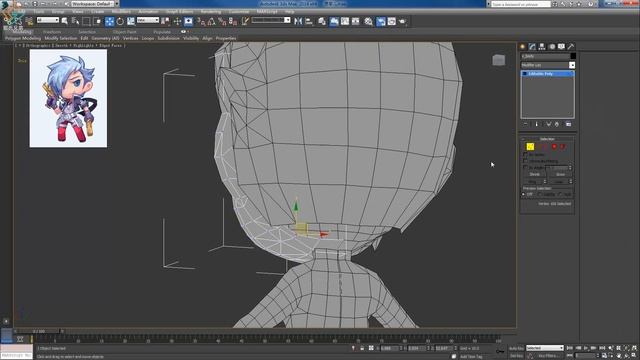This screenshot has height=360, width=640.
Task: Open the key mode Selected dropdown
Action: click(544, 348)
